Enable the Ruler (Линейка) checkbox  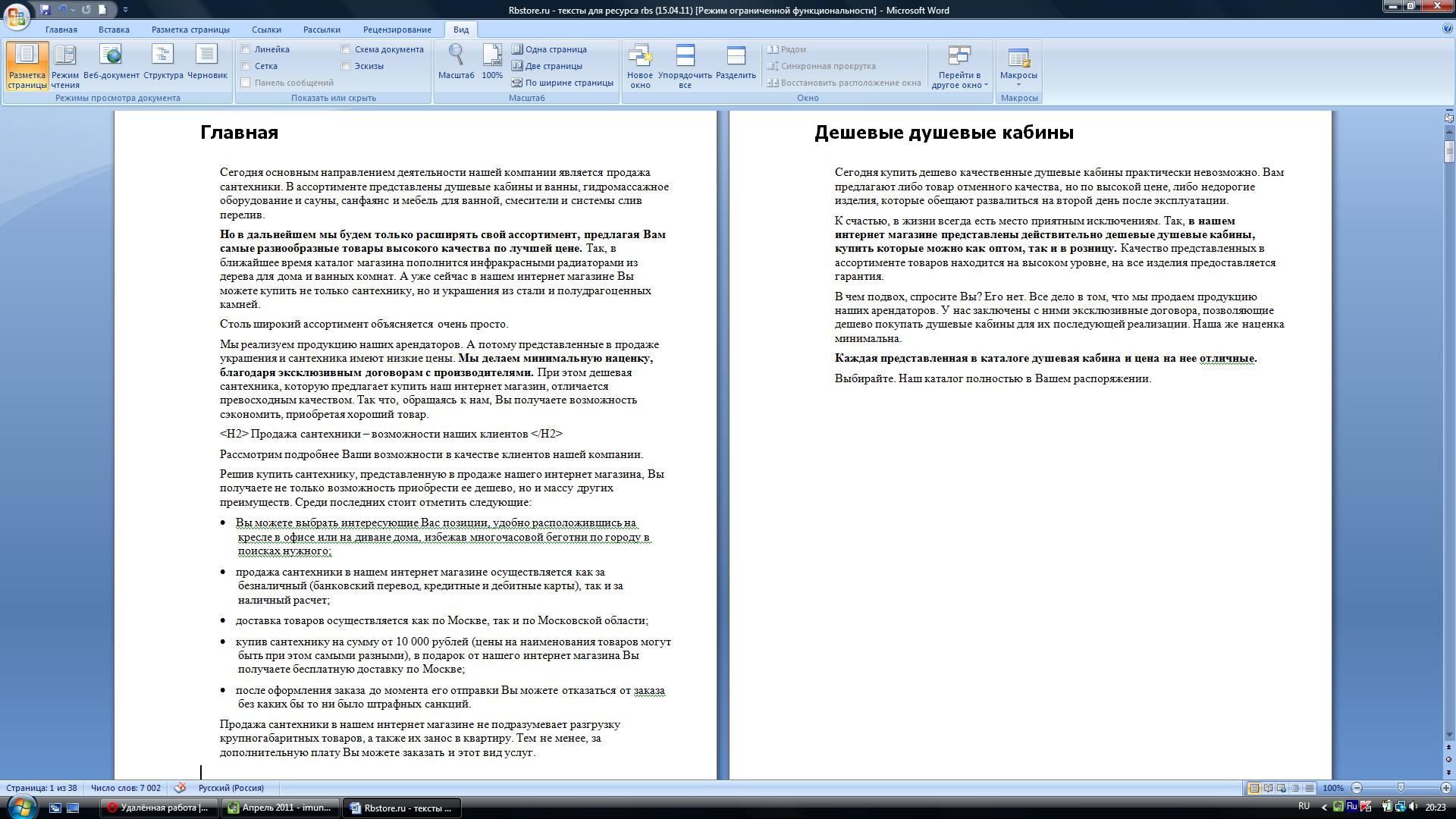[246, 49]
